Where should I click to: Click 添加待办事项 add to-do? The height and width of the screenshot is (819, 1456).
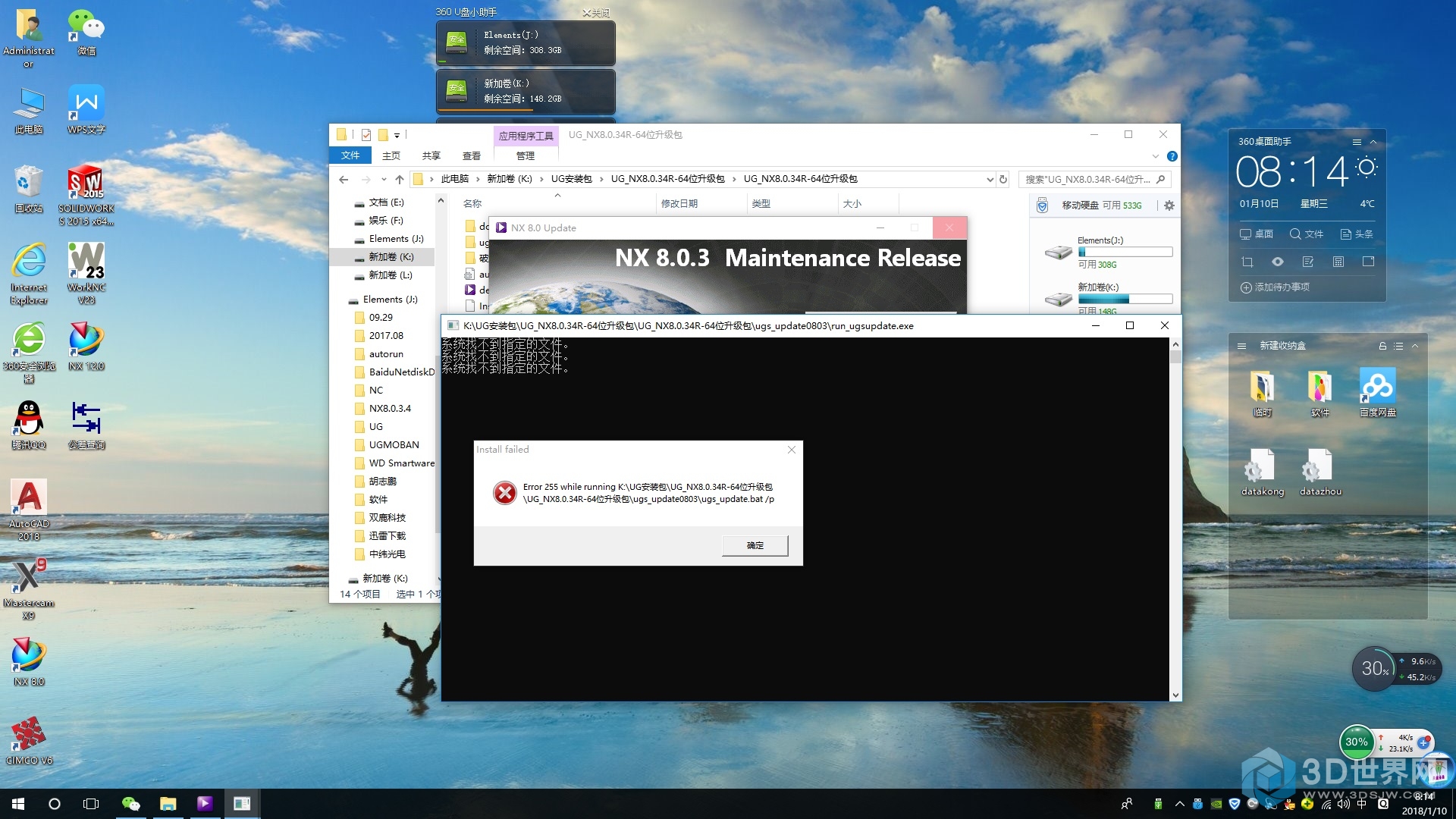click(x=1275, y=287)
